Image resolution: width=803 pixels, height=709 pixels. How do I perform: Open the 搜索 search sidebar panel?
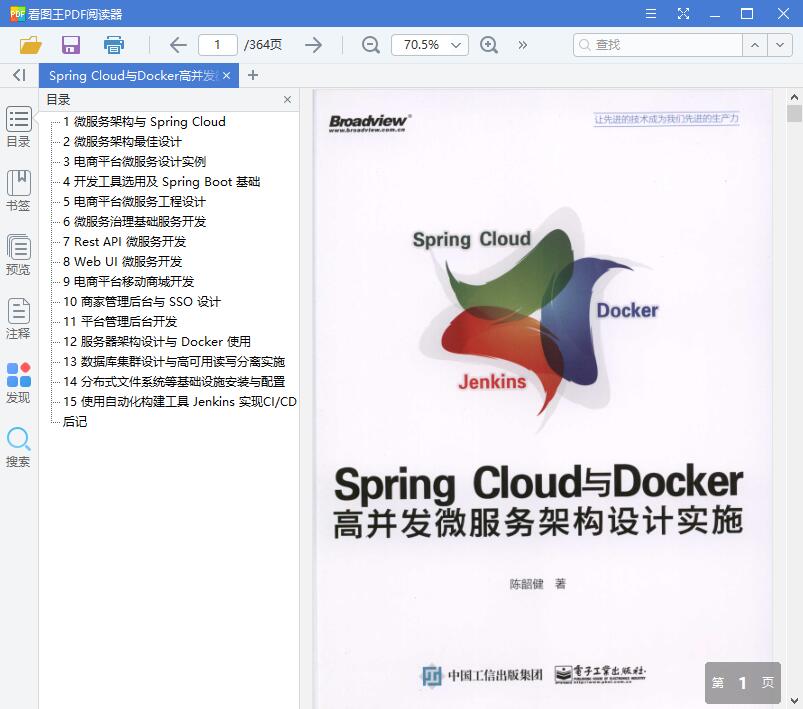point(18,447)
